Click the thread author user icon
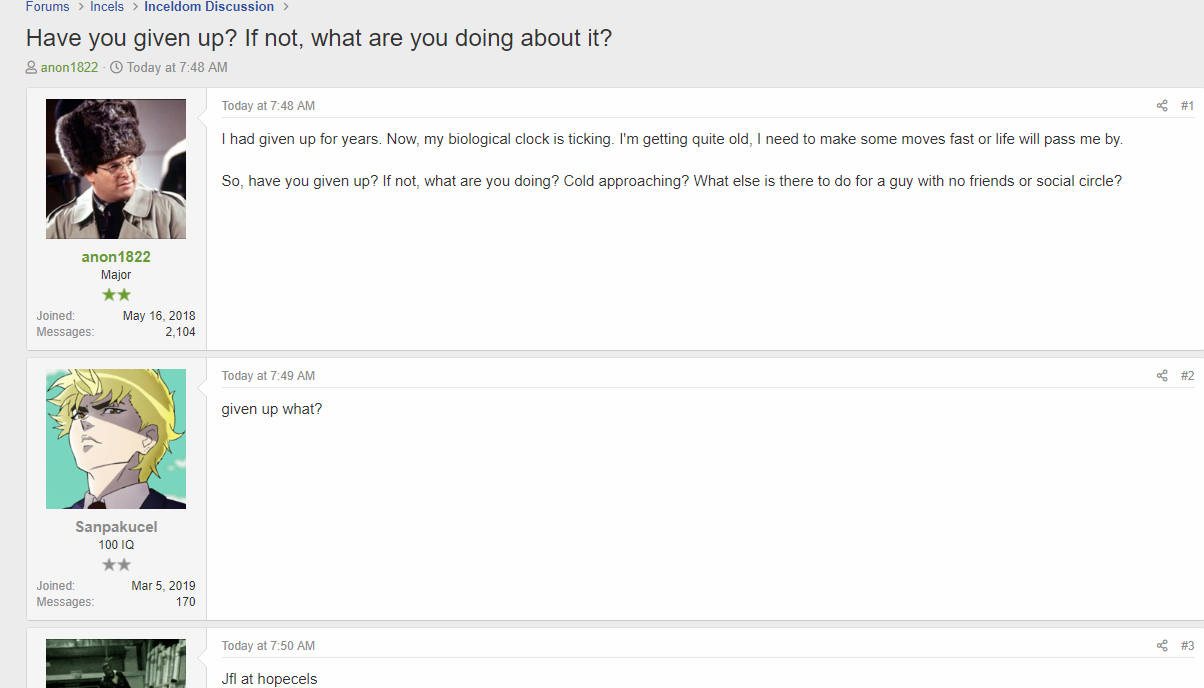 pyautogui.click(x=32, y=68)
